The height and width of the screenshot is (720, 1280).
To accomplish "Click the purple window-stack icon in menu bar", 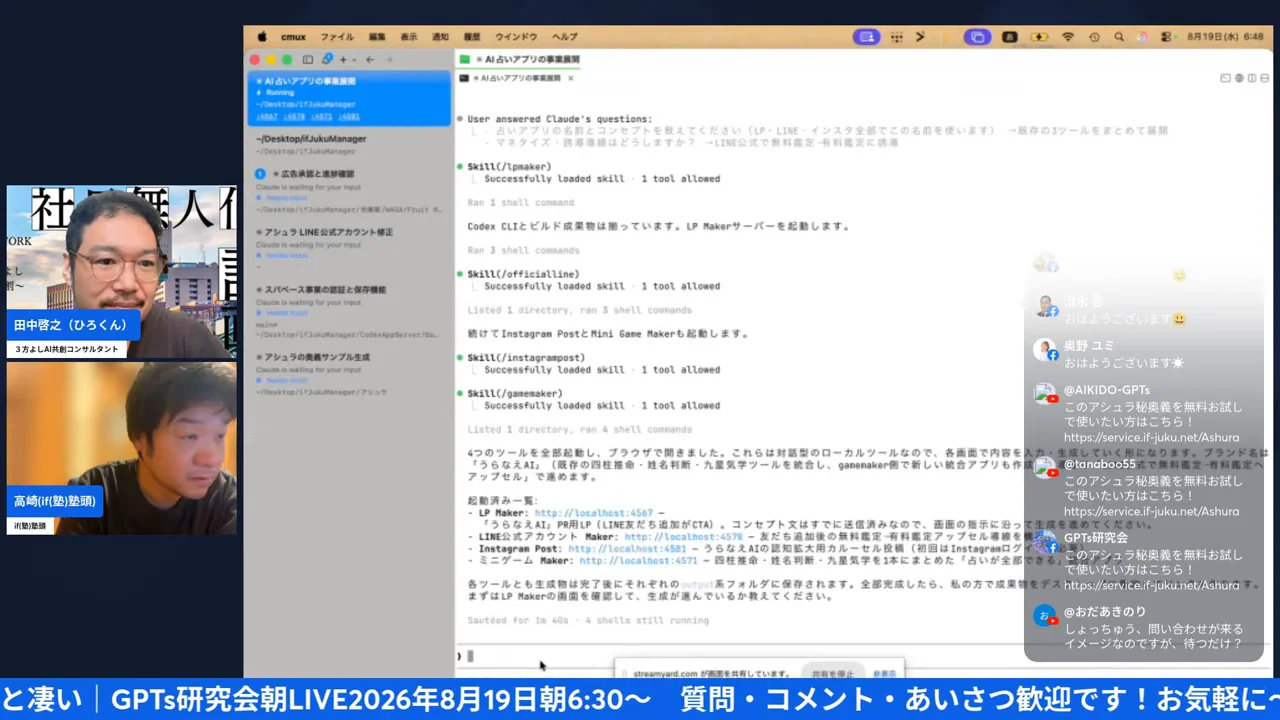I will [976, 37].
